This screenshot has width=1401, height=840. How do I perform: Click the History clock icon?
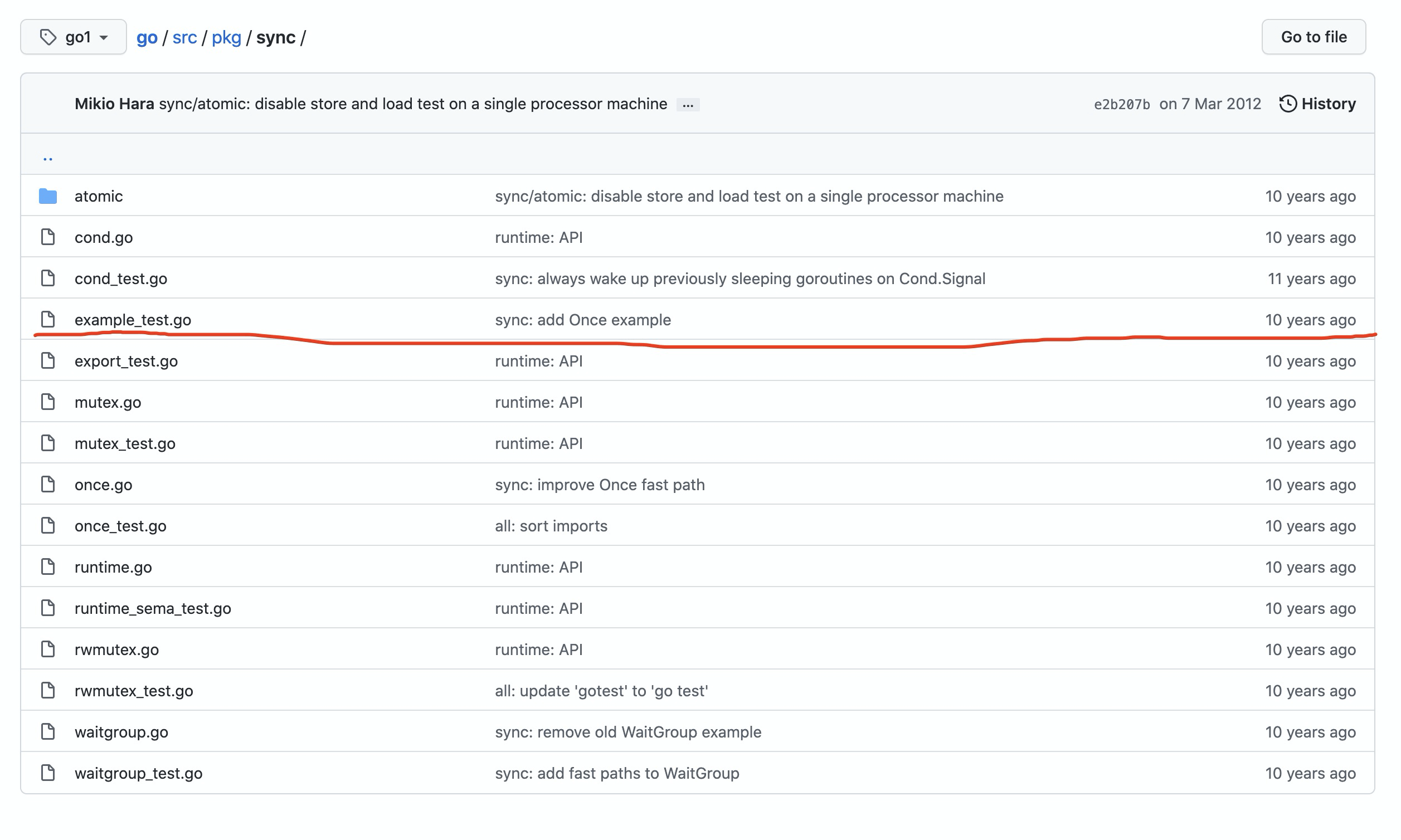[x=1287, y=104]
